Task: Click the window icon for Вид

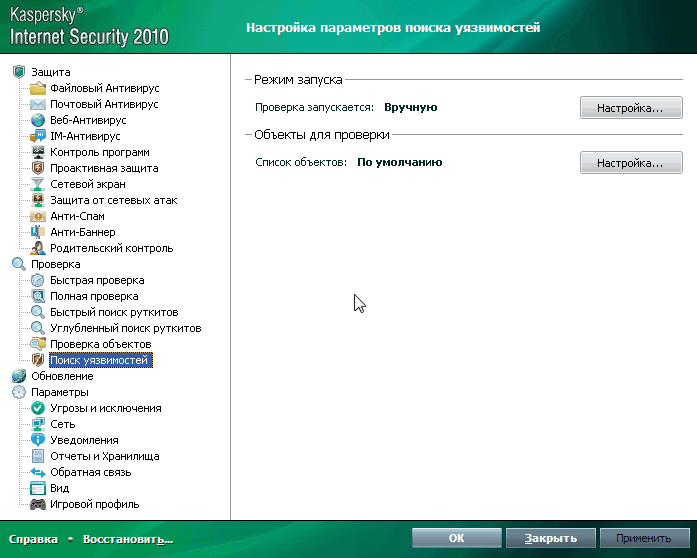Action: tap(38, 488)
